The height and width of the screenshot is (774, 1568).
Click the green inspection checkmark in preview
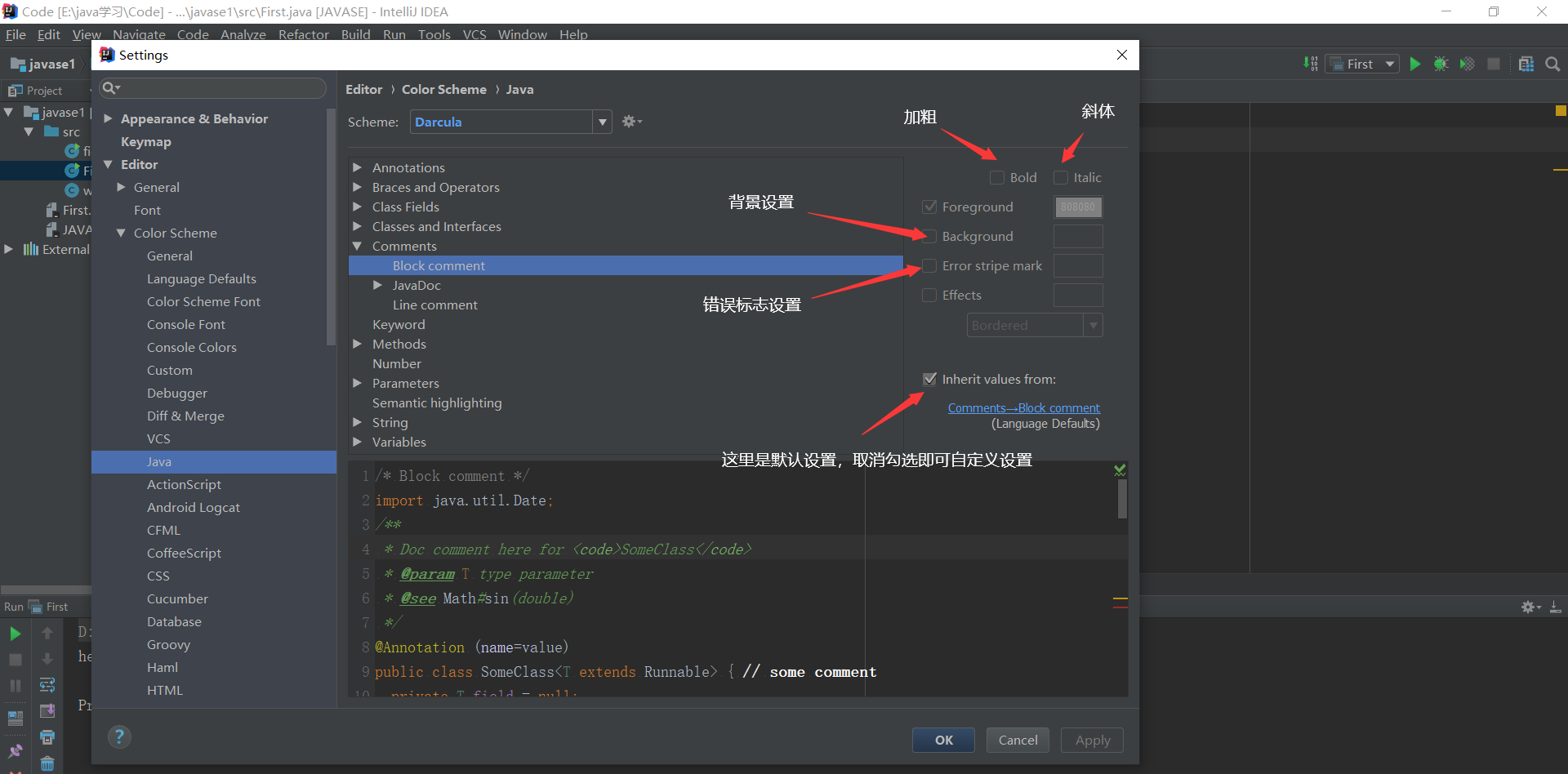pyautogui.click(x=1120, y=469)
